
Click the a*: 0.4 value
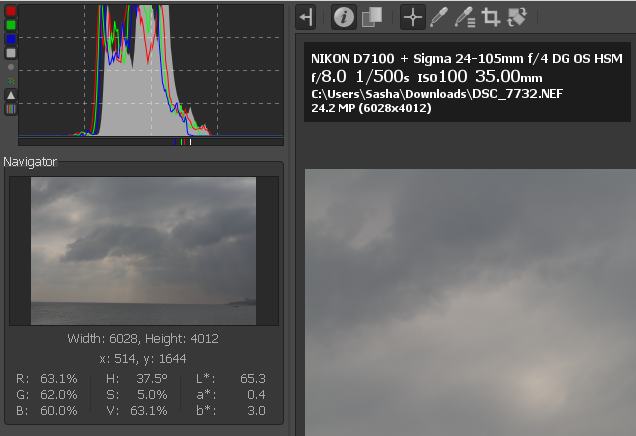[231, 394]
